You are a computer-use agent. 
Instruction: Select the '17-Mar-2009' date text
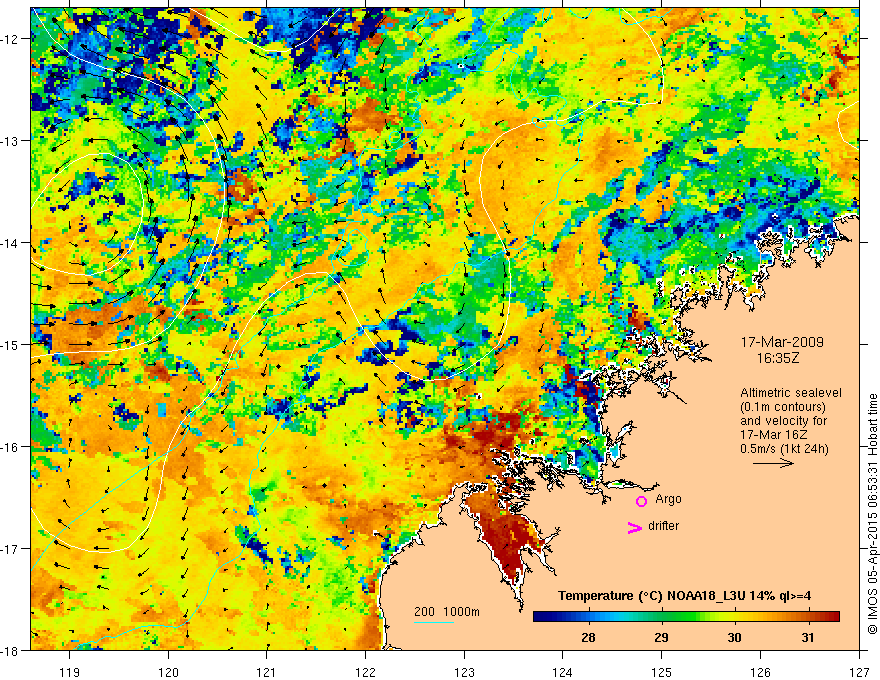pos(782,342)
